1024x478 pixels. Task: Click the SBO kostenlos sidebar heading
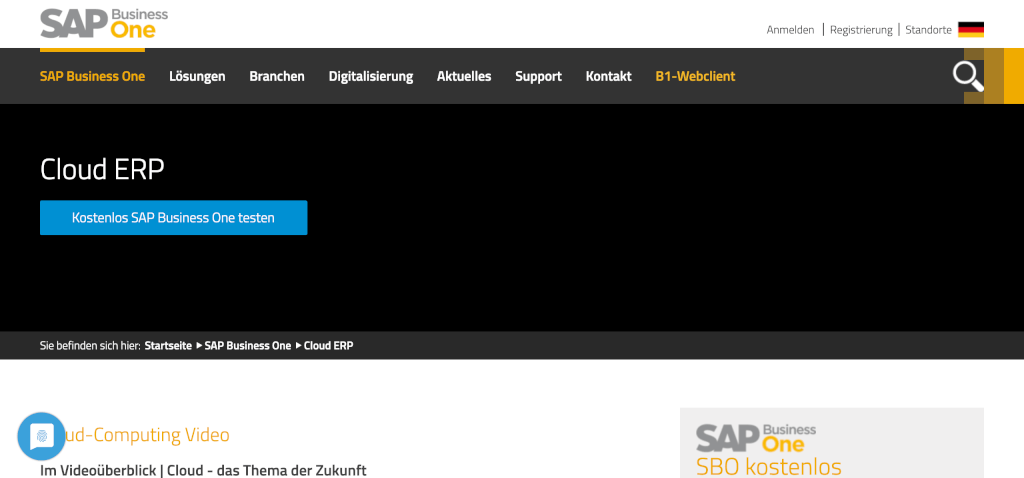coord(769,466)
